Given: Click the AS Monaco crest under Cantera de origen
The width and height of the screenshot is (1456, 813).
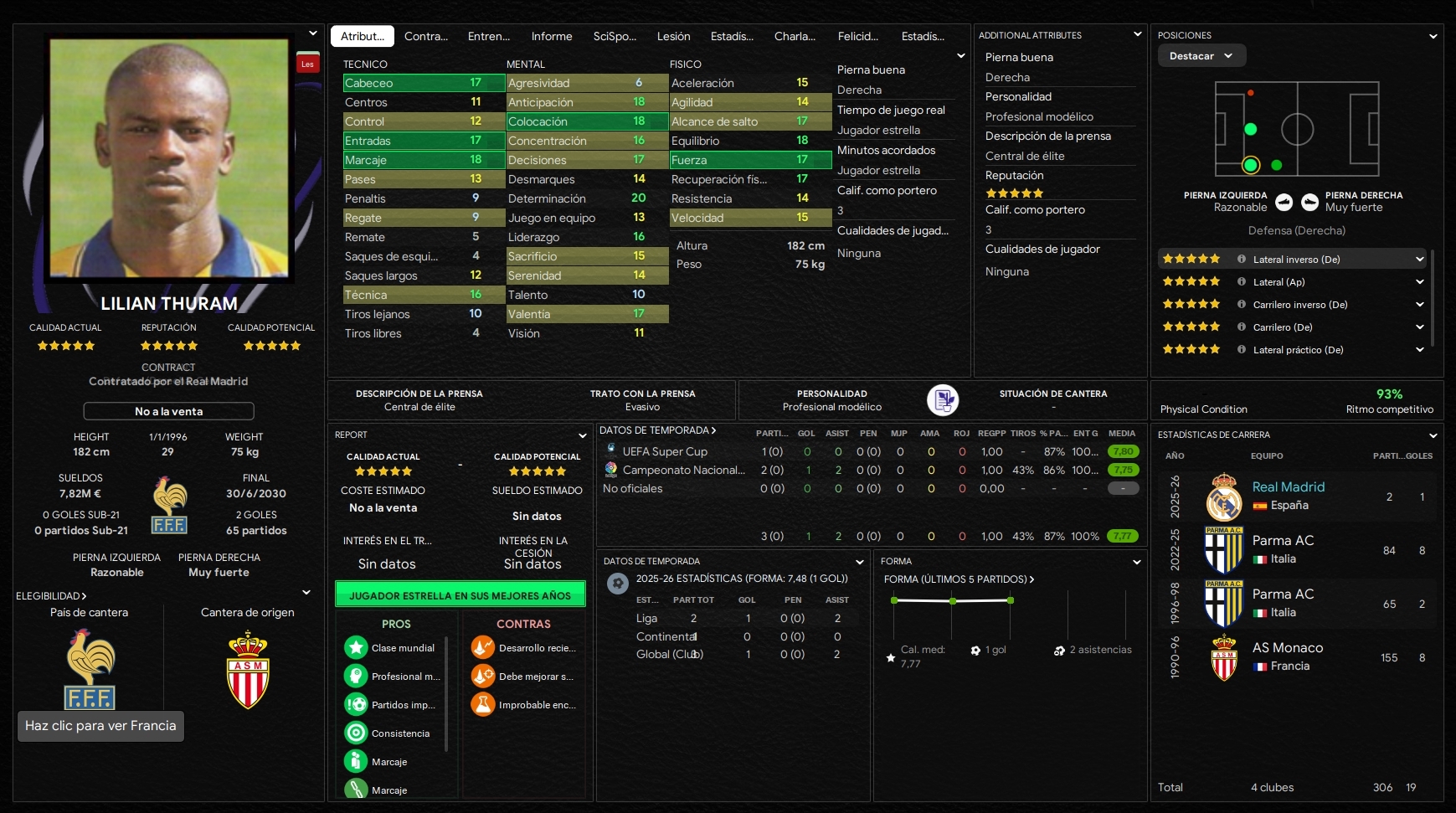Looking at the screenshot, I should click(x=248, y=671).
